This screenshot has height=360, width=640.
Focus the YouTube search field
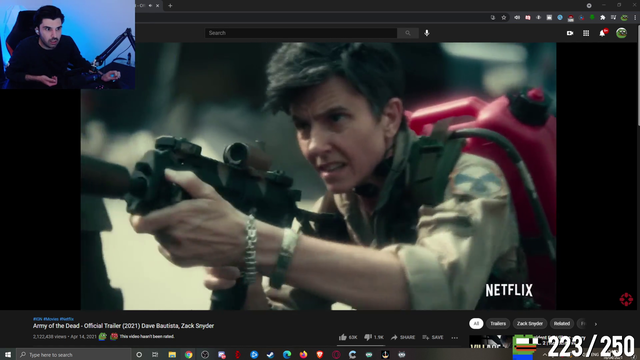click(301, 33)
